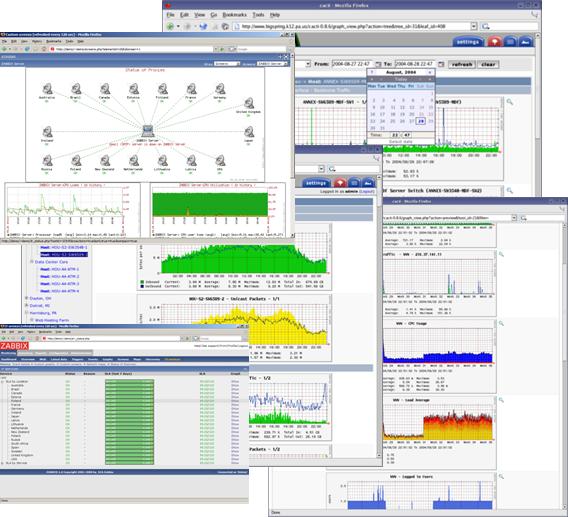Click Home icon in top Cacti Firefox window
This screenshot has height=517, width=568.
click(225, 26)
